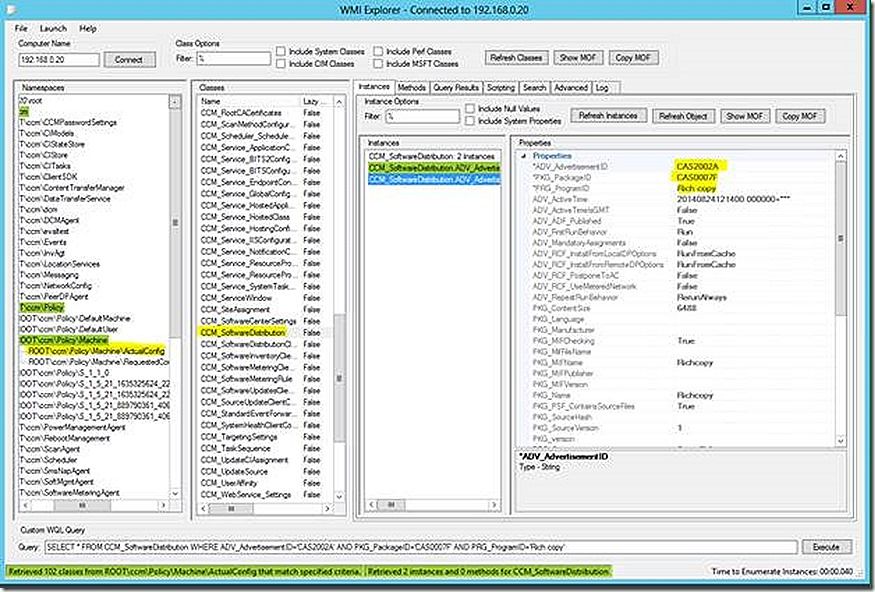The width and height of the screenshot is (875, 592).
Task: Click Refresh Classes button
Action: [x=516, y=57]
